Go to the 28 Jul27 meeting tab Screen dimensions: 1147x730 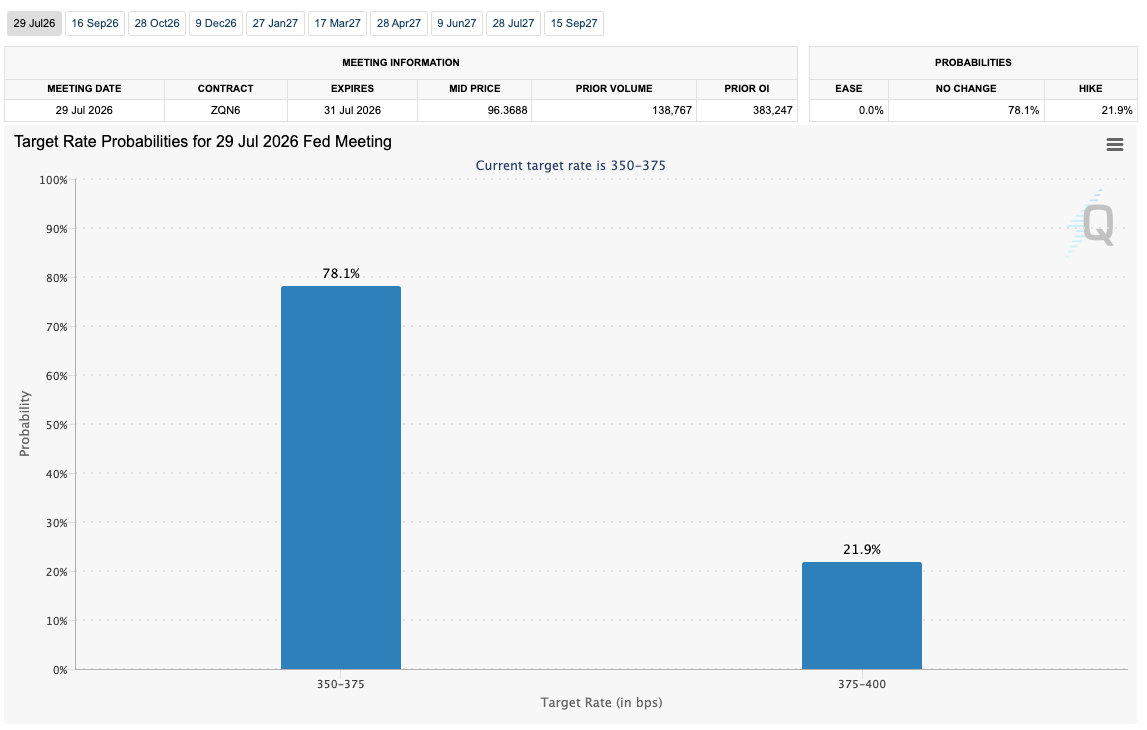(513, 23)
